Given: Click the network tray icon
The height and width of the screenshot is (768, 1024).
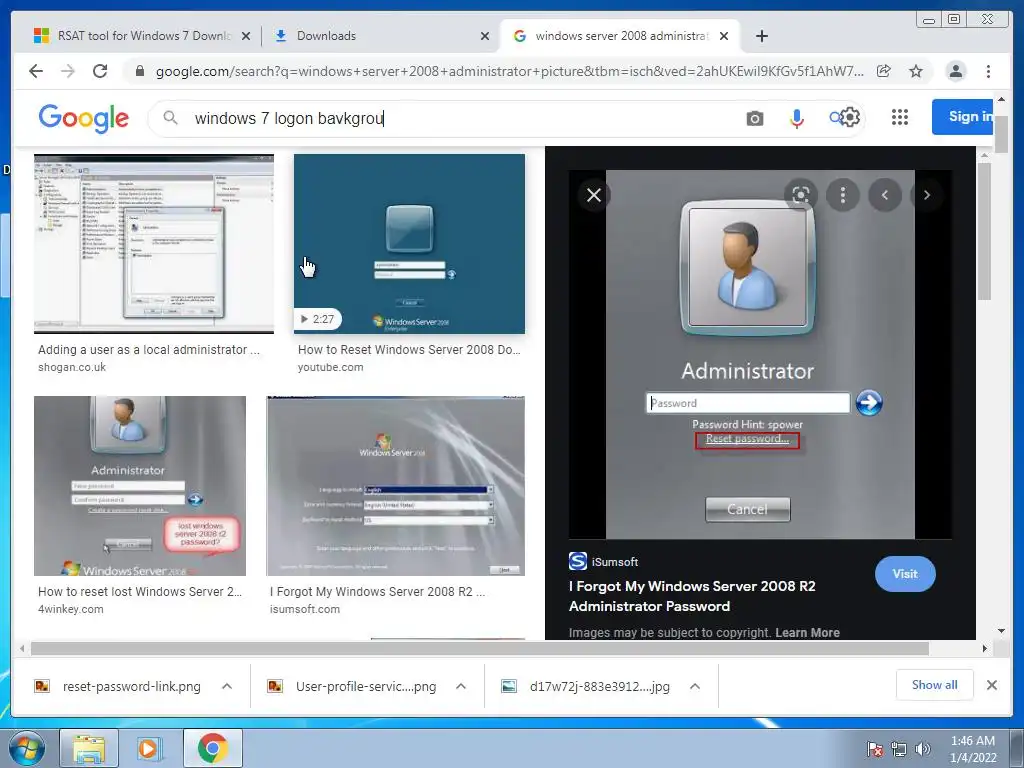Looking at the screenshot, I should point(899,749).
